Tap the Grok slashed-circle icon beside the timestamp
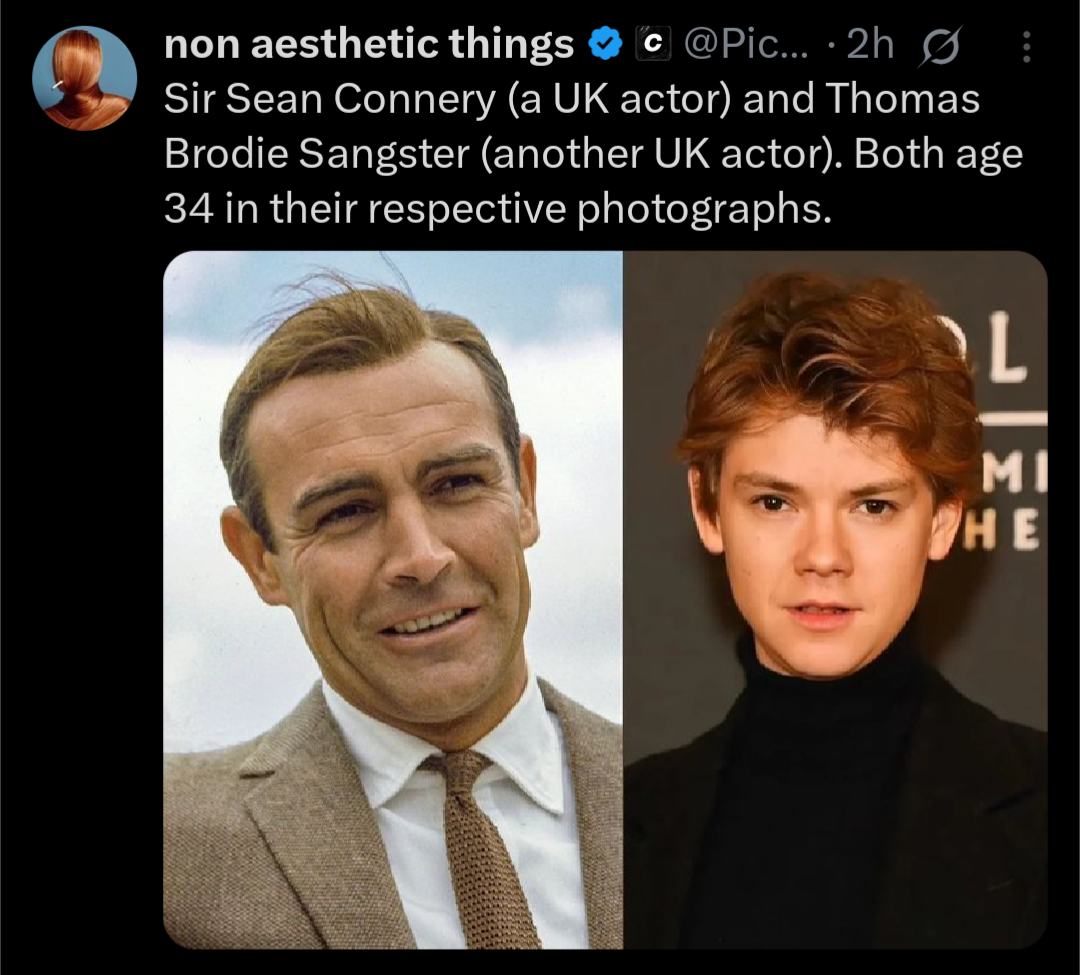1080x975 pixels. pyautogui.click(x=941, y=45)
